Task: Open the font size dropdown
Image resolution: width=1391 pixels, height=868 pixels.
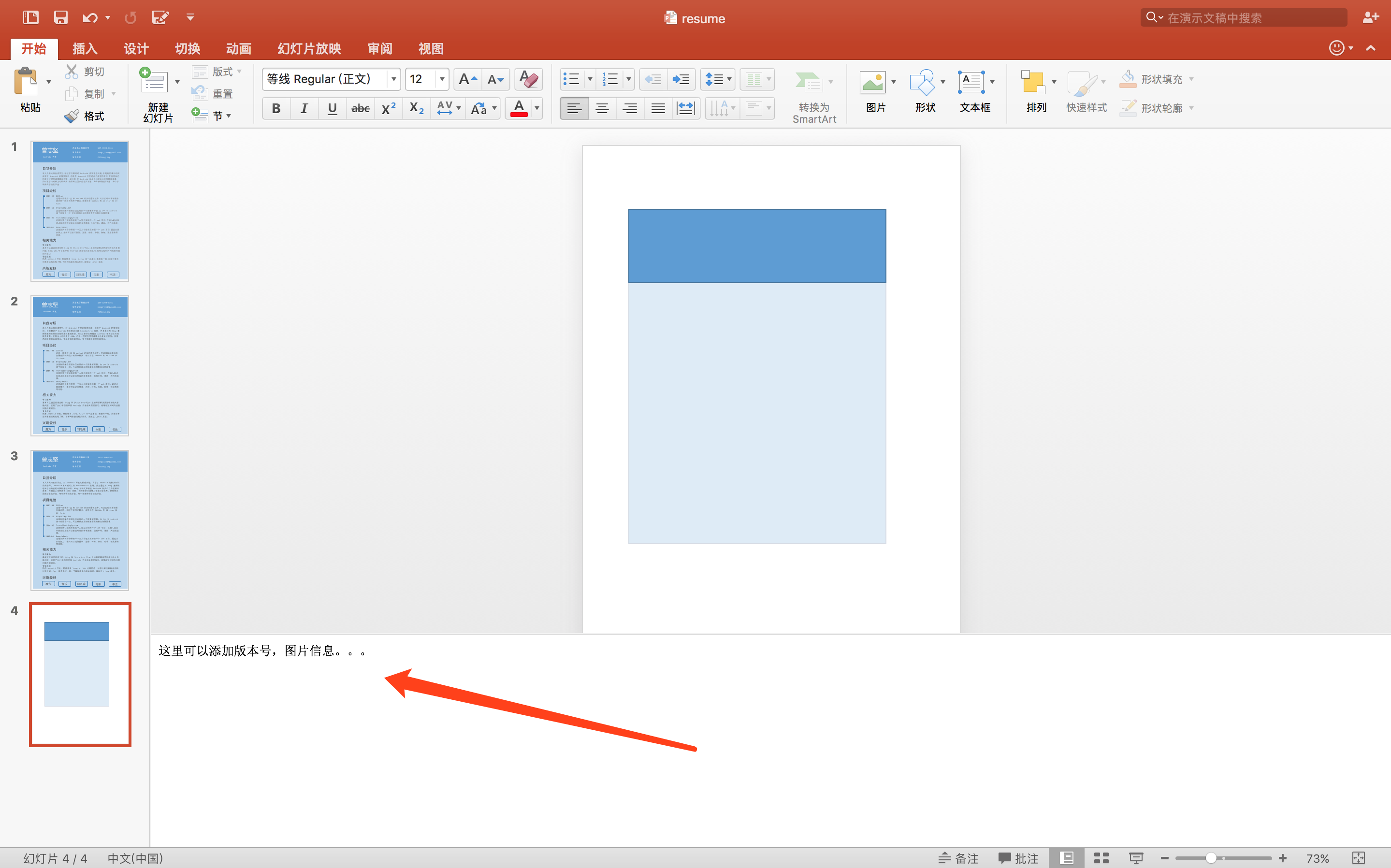Action: tap(441, 79)
